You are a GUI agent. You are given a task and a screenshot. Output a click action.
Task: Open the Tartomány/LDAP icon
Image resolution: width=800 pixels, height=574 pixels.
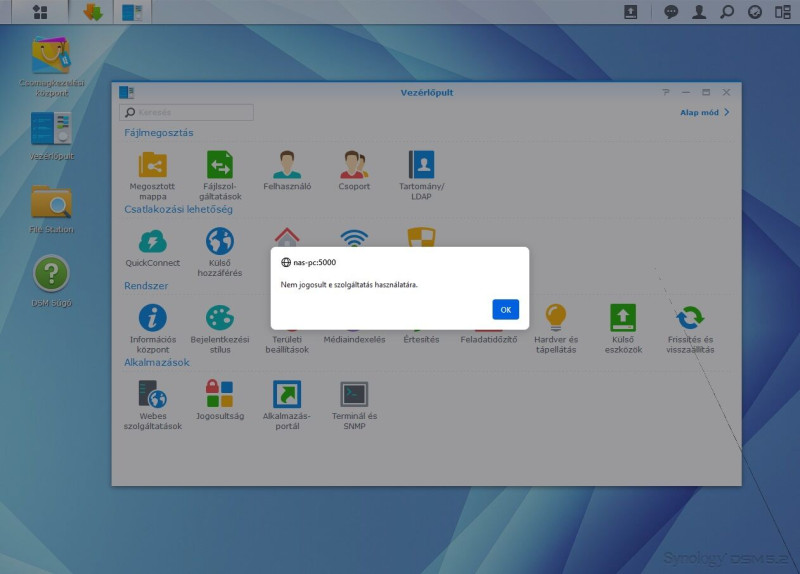pos(421,164)
